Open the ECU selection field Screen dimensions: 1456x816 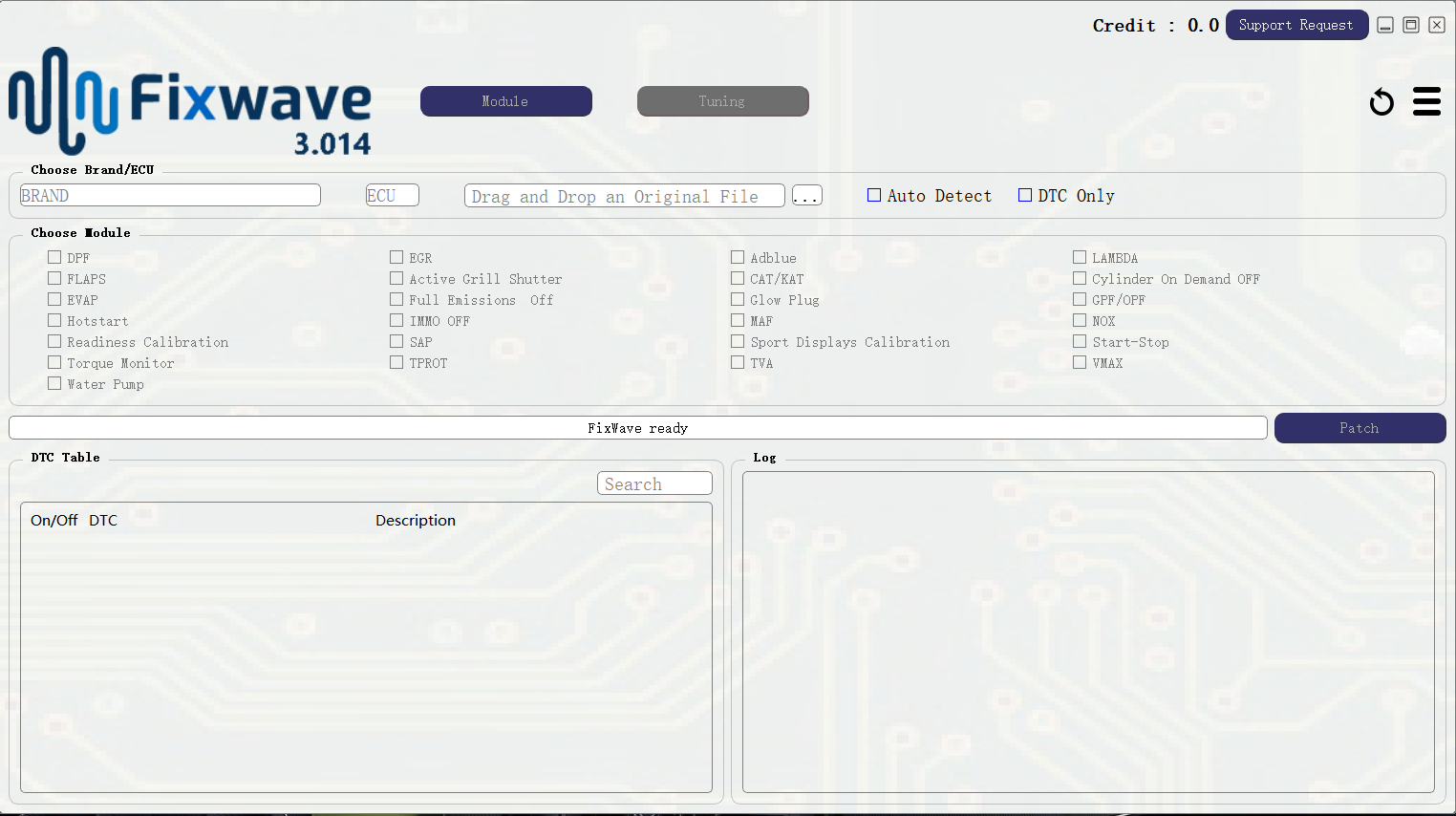(x=392, y=195)
